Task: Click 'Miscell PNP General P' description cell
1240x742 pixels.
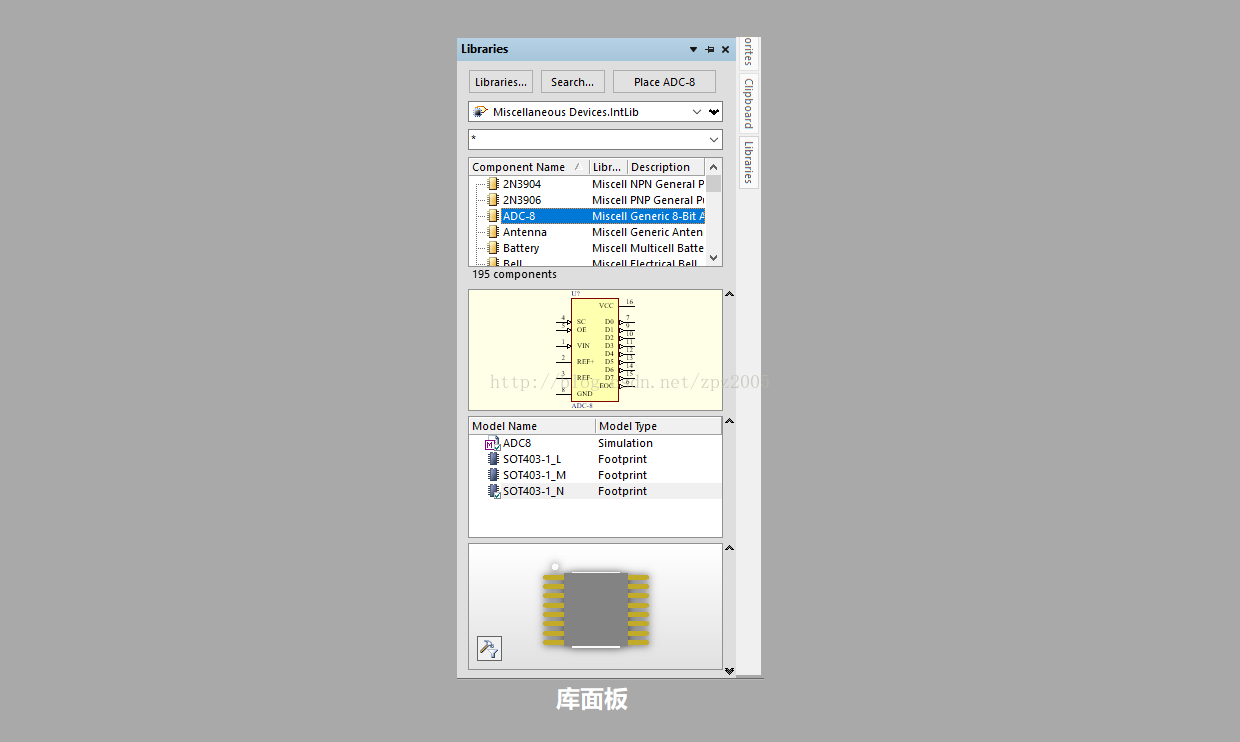Action: 648,200
